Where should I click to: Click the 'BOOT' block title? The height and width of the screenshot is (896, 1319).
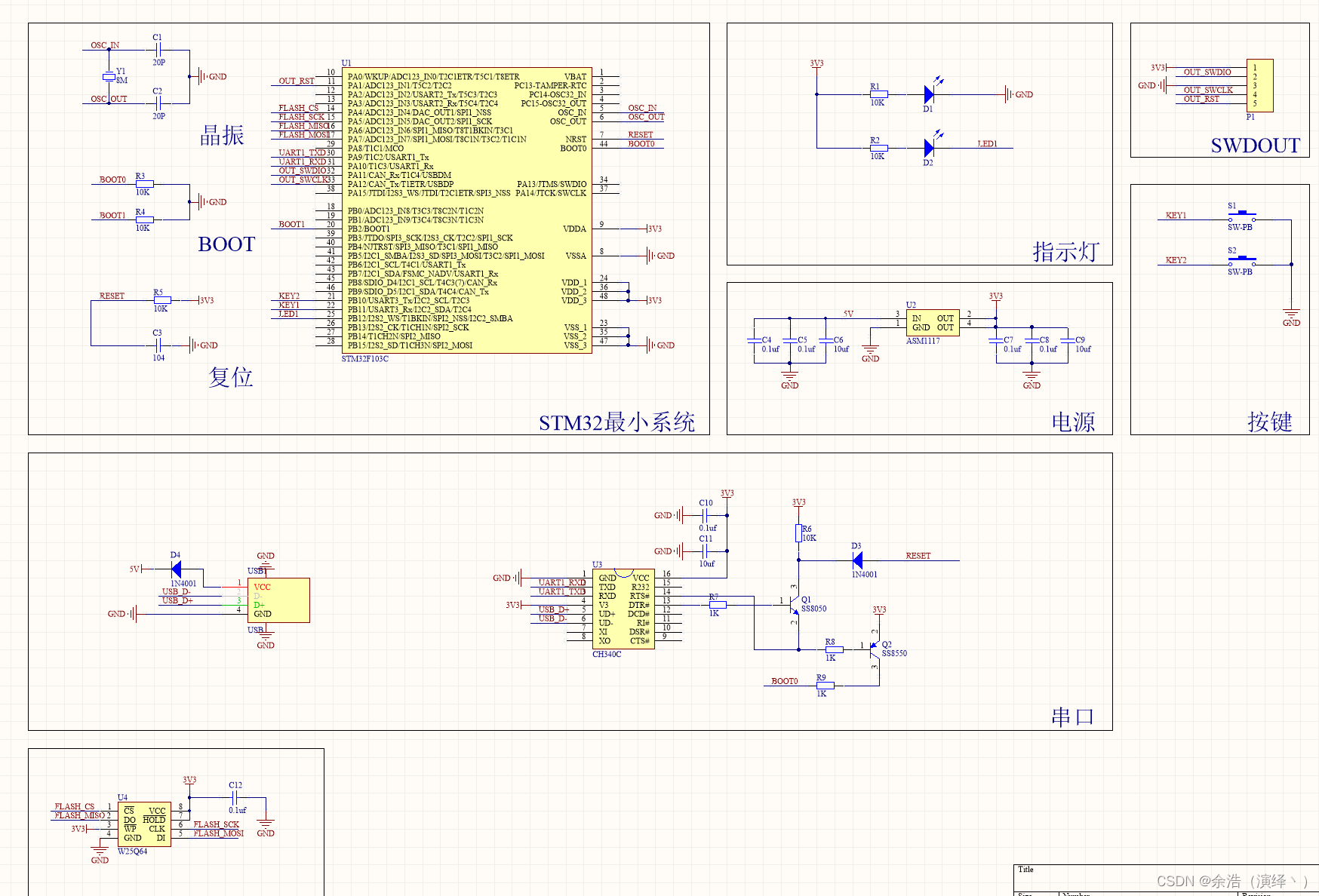pos(226,244)
